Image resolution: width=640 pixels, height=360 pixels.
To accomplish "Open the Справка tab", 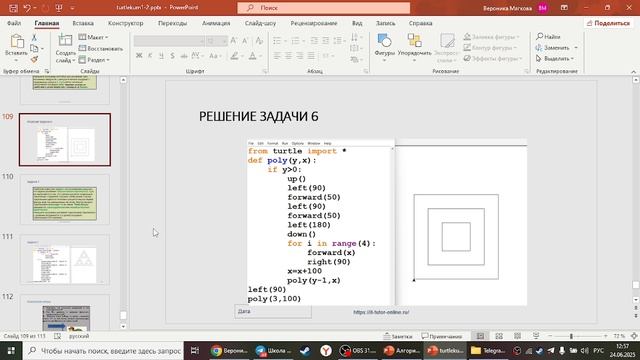I will coord(420,23).
